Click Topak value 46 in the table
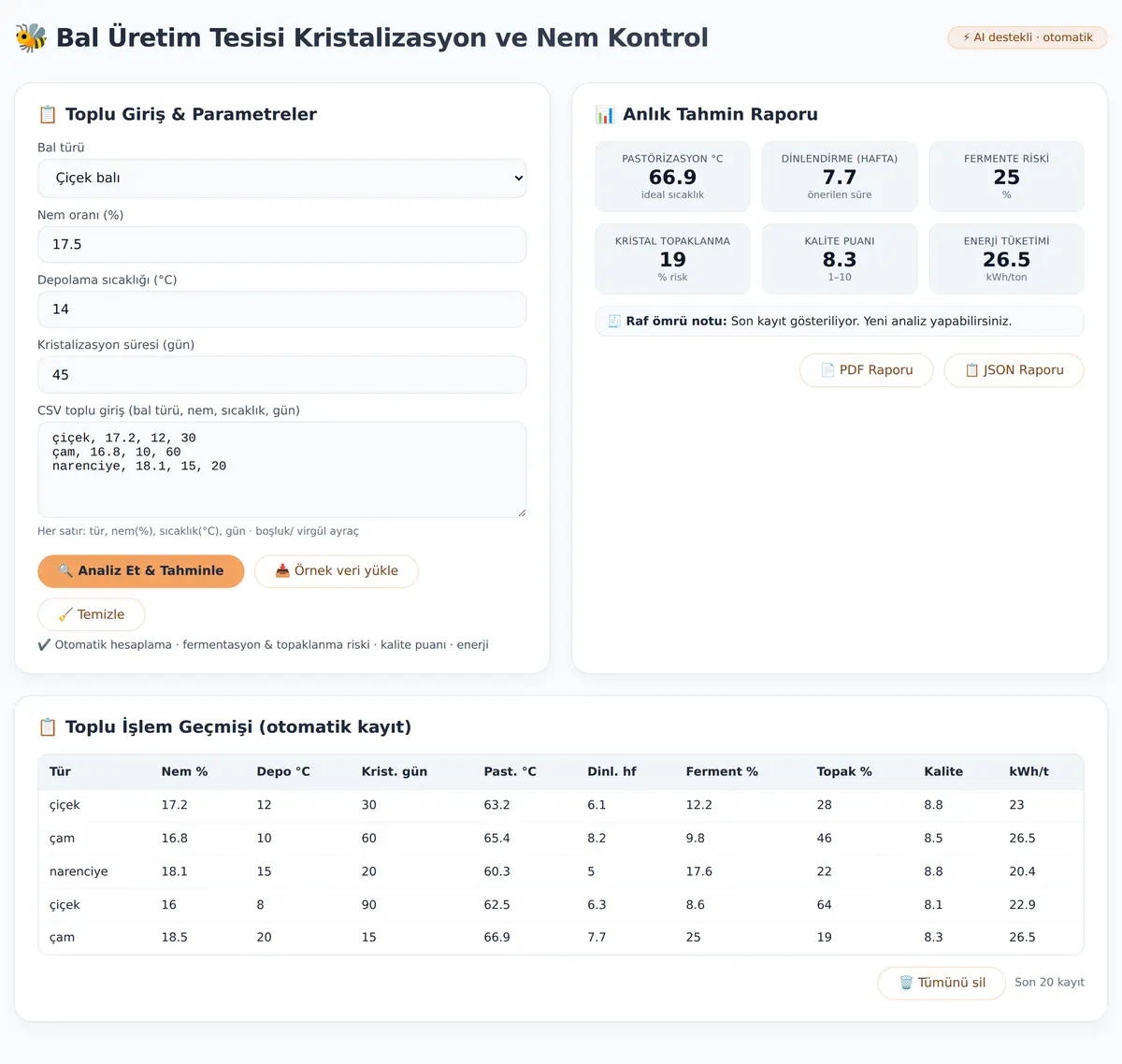Viewport: 1122px width, 1064px height. click(x=824, y=839)
